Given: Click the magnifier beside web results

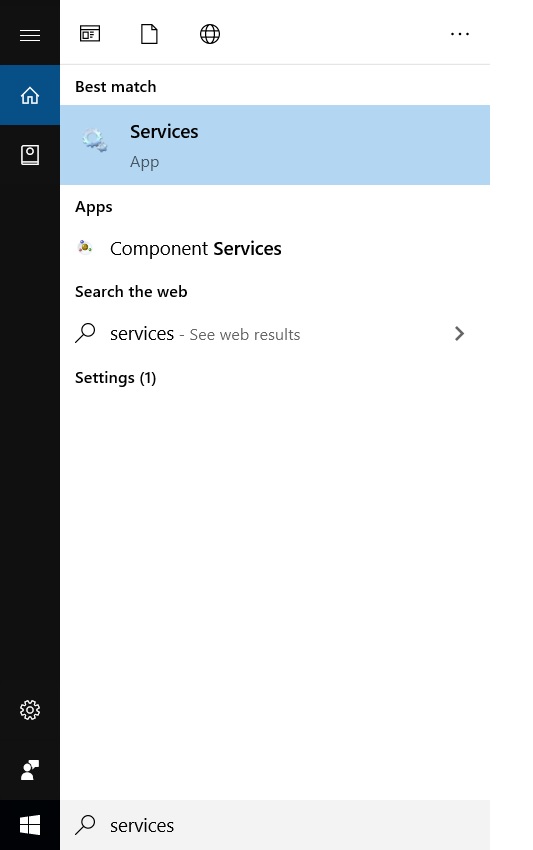Looking at the screenshot, I should pyautogui.click(x=85, y=333).
